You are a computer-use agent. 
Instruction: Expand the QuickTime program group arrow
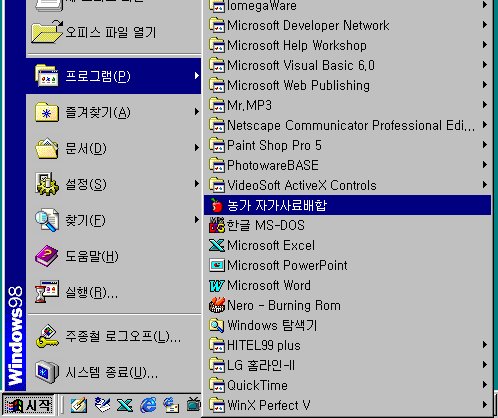[485, 385]
